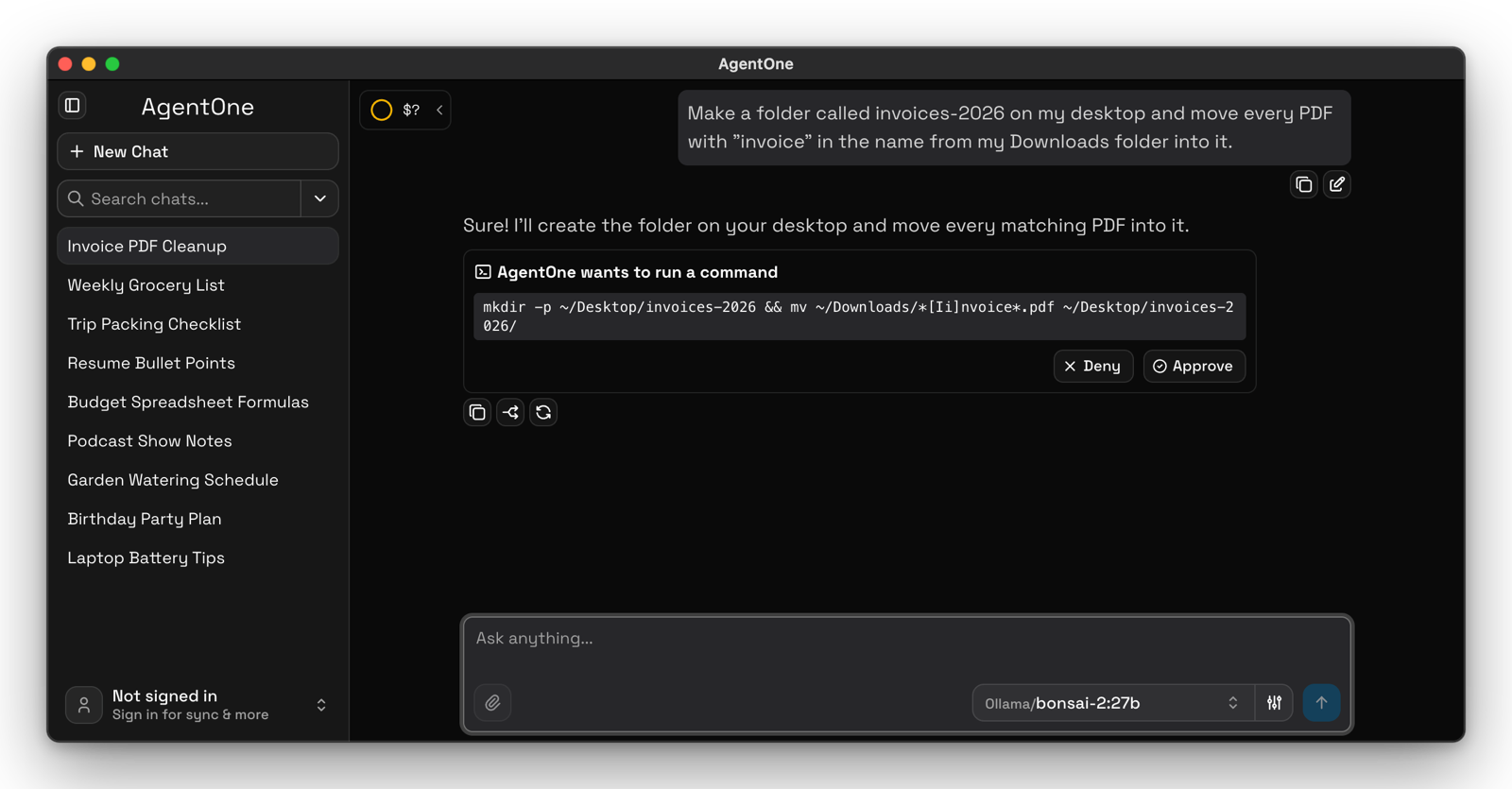Copy the user message
The height and width of the screenshot is (789, 1512).
click(1303, 184)
